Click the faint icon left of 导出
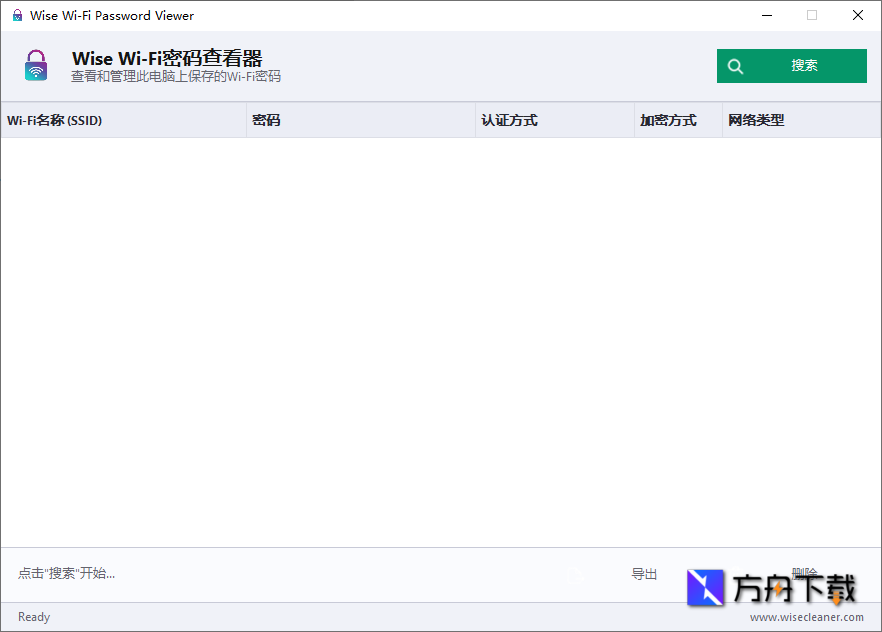 click(575, 574)
